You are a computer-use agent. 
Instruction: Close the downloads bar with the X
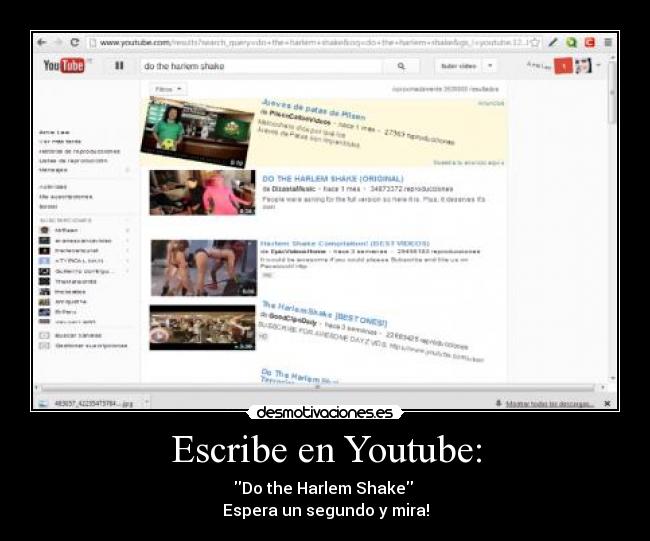pos(607,403)
